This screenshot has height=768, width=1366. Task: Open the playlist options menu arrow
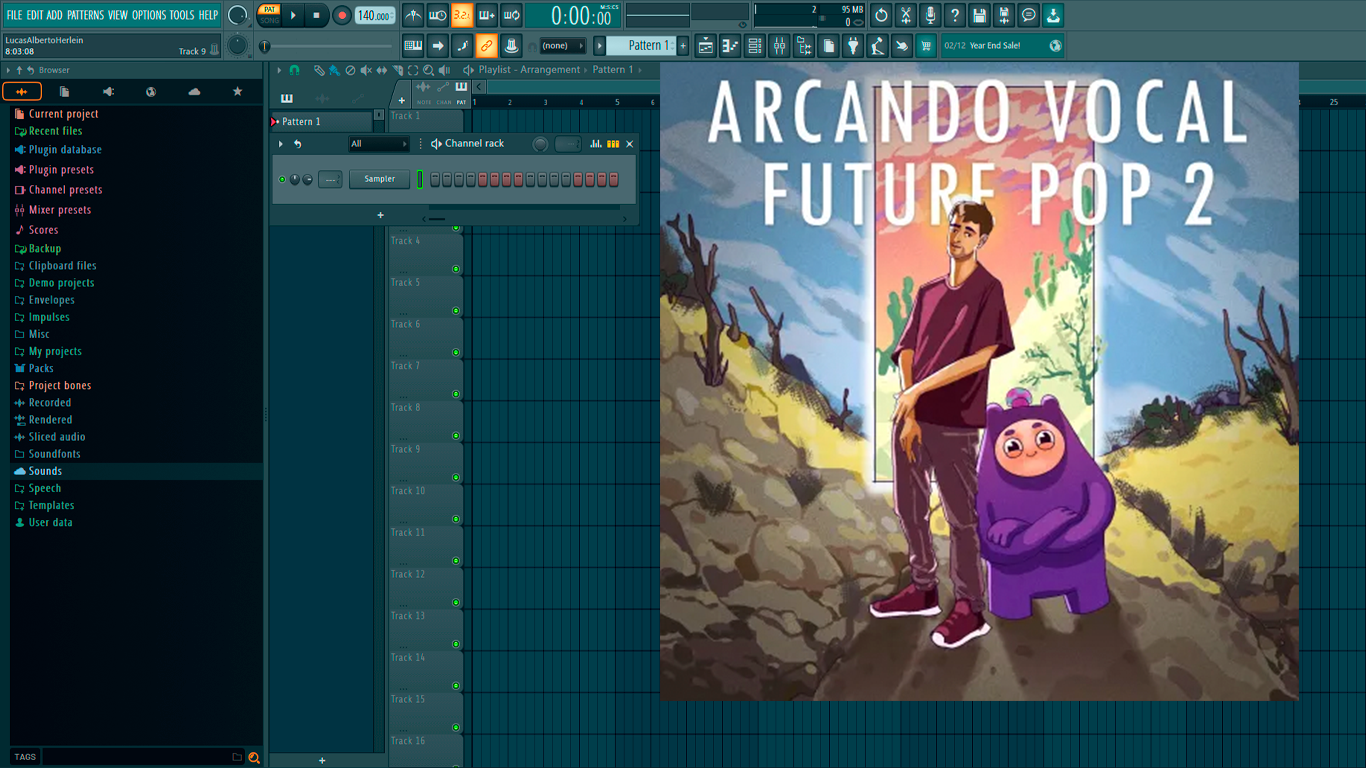(279, 70)
